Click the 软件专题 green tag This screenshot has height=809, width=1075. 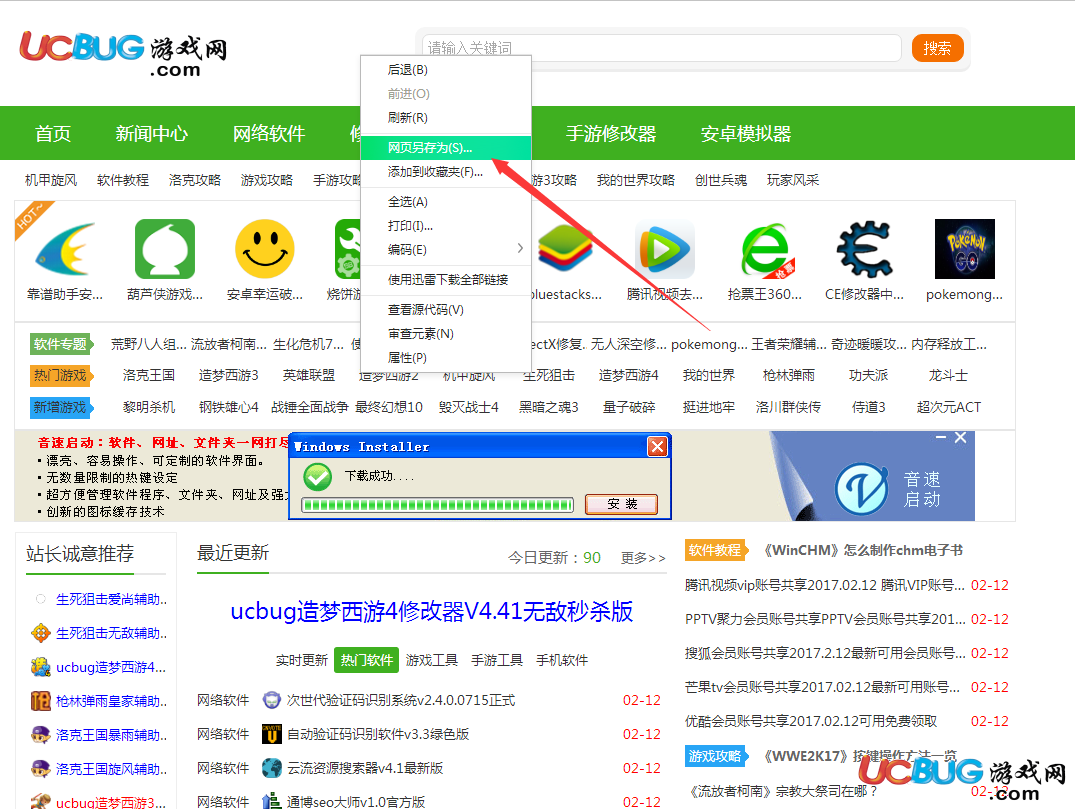(62, 344)
